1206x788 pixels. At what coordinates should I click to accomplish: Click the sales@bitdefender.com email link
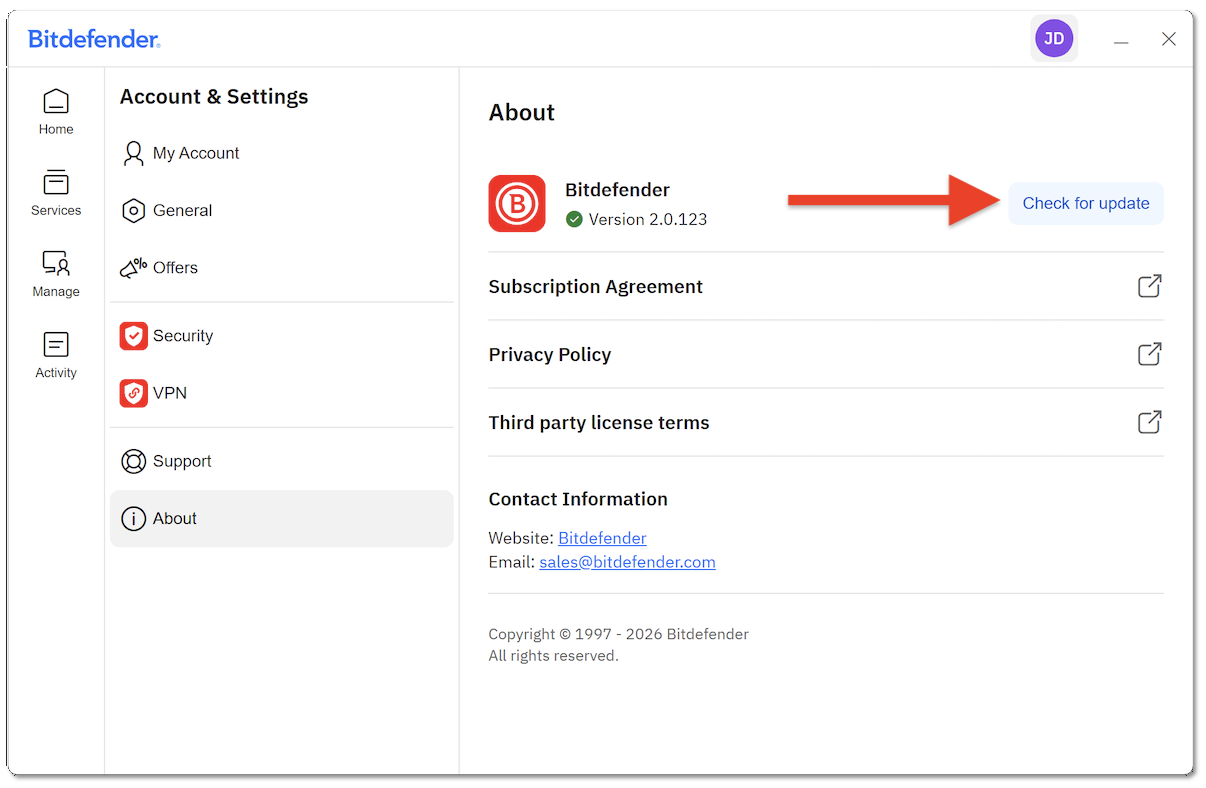627,562
